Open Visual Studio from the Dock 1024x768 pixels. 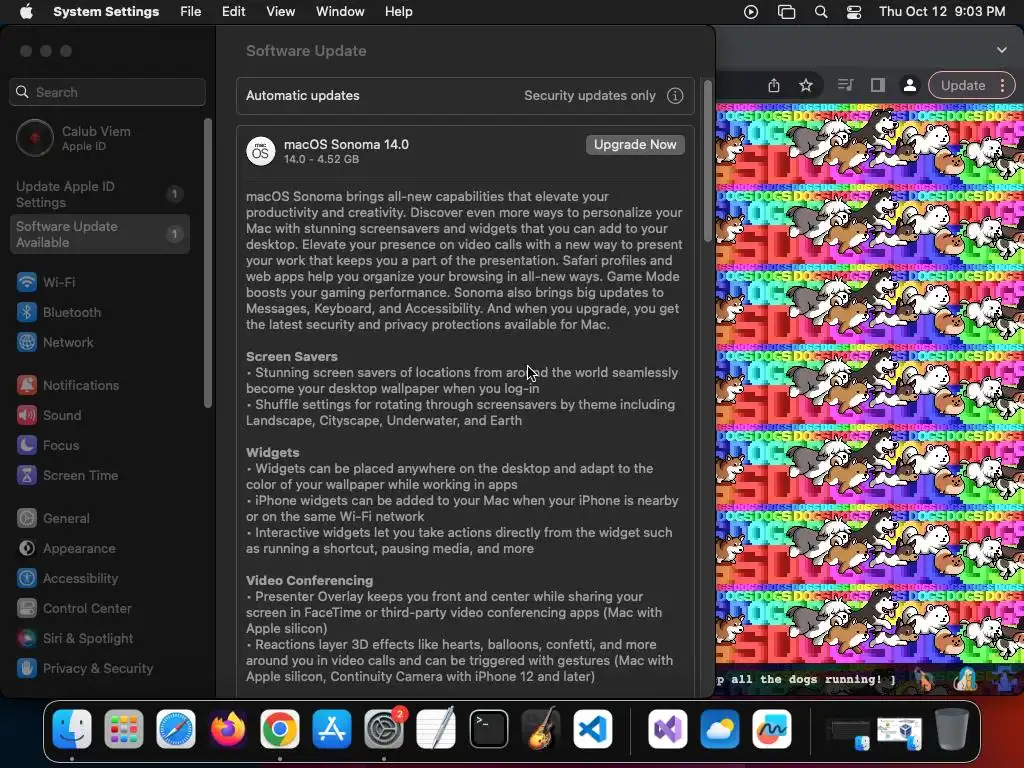(667, 729)
